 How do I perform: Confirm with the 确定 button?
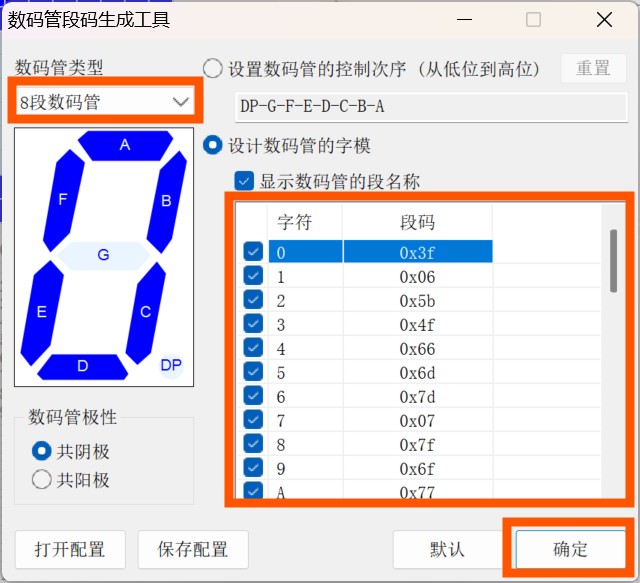point(571,550)
